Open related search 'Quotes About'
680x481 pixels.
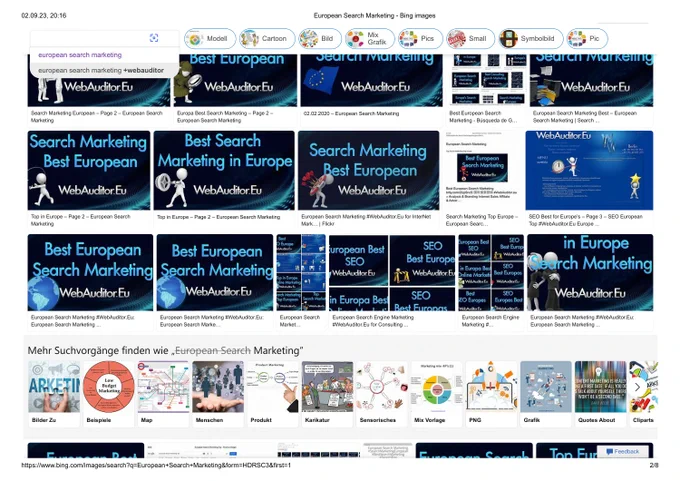(601, 394)
